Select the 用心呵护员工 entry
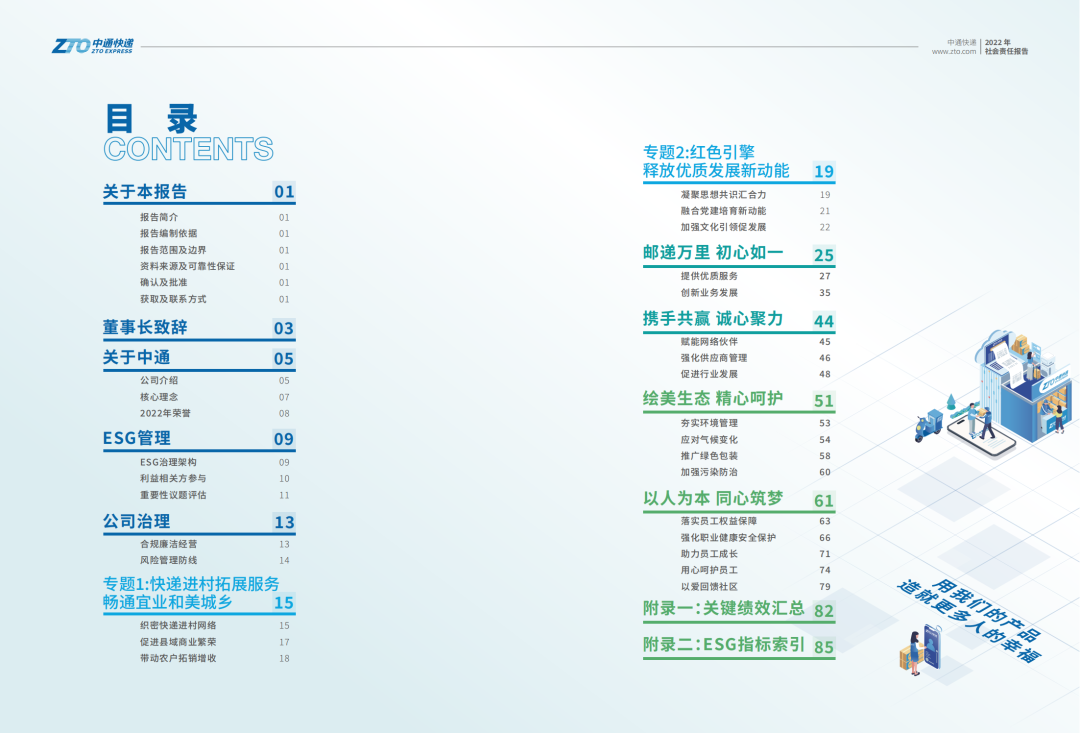The height and width of the screenshot is (733, 1080). (709, 570)
